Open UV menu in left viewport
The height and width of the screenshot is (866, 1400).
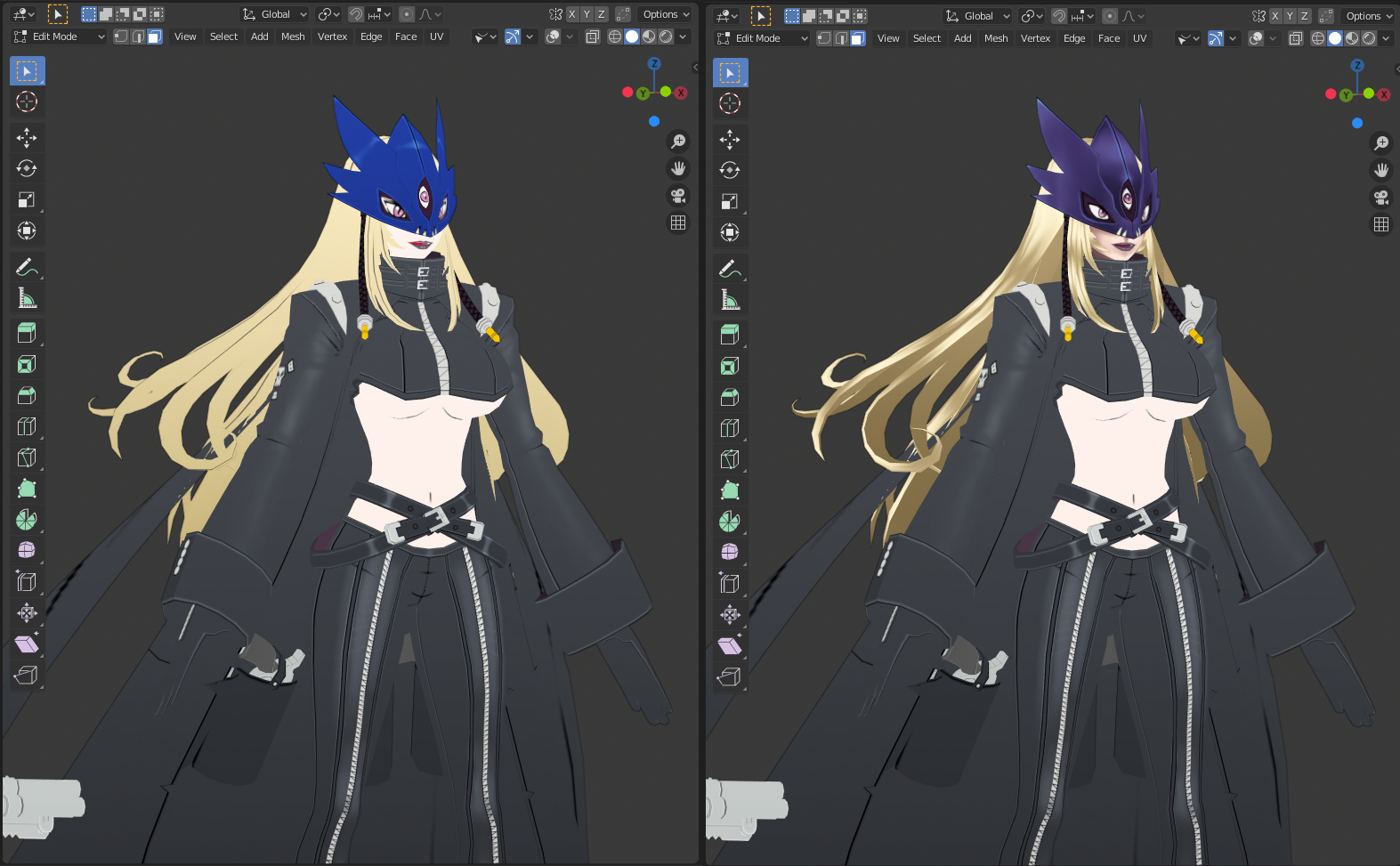click(436, 36)
